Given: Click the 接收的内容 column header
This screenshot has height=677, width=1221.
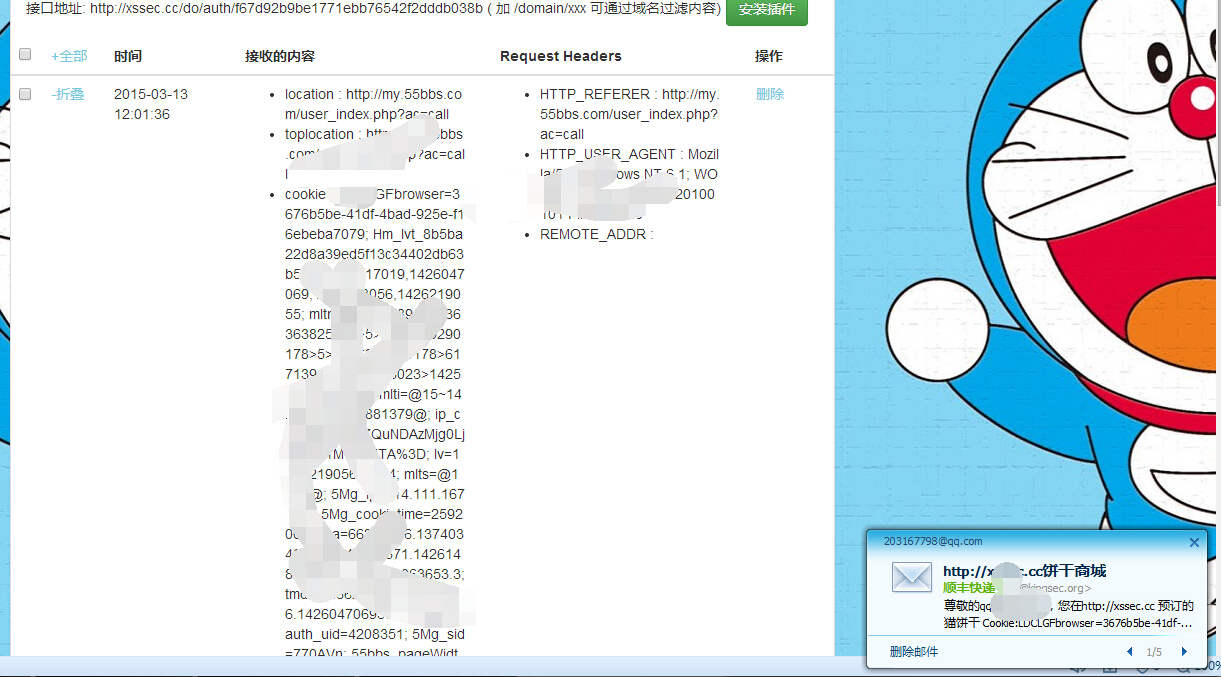Looking at the screenshot, I should 280,56.
